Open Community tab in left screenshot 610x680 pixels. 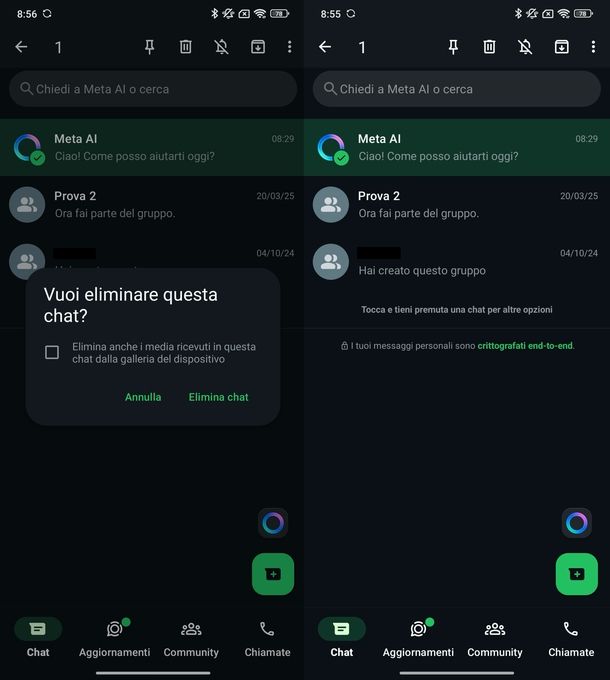click(x=191, y=640)
